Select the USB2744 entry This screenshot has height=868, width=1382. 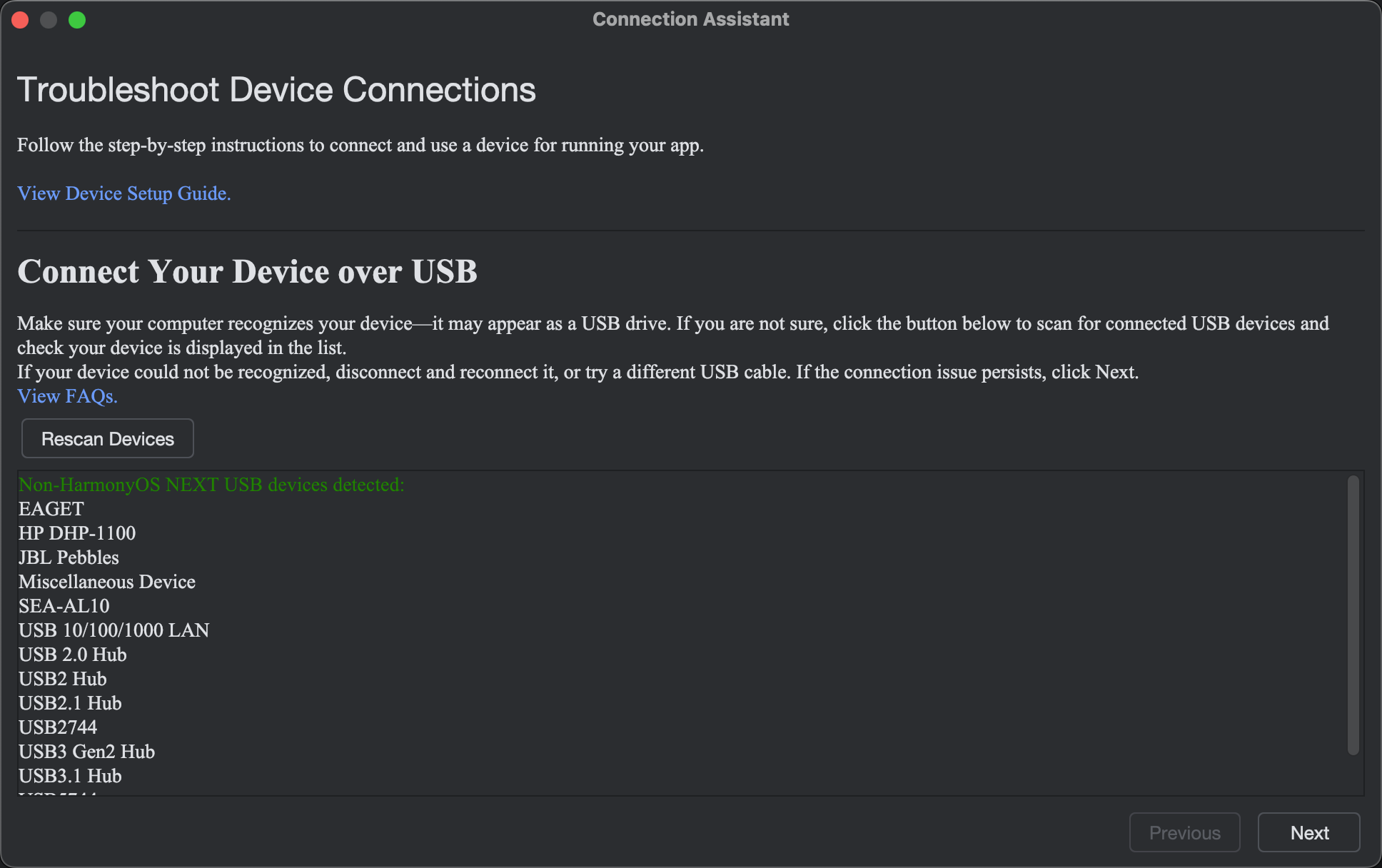click(58, 727)
